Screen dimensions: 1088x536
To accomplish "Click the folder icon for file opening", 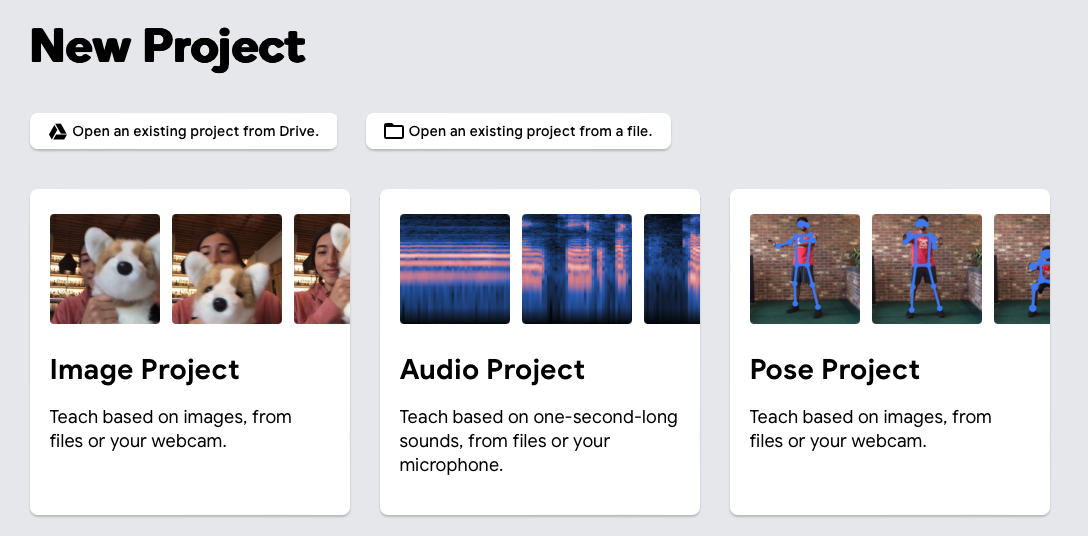I will 394,131.
